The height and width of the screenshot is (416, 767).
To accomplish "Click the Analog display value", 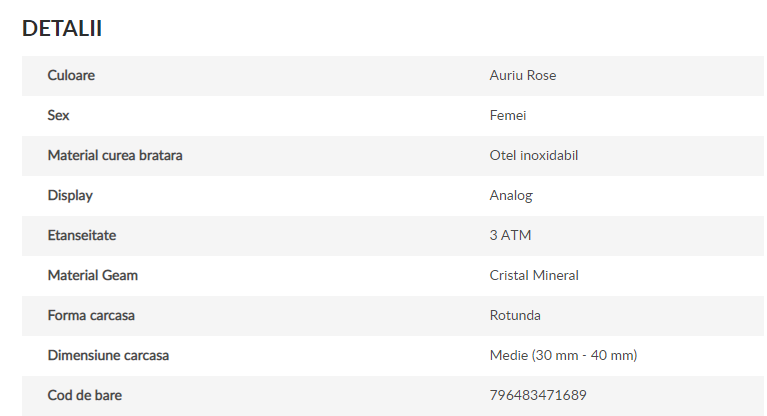I will click(511, 196).
